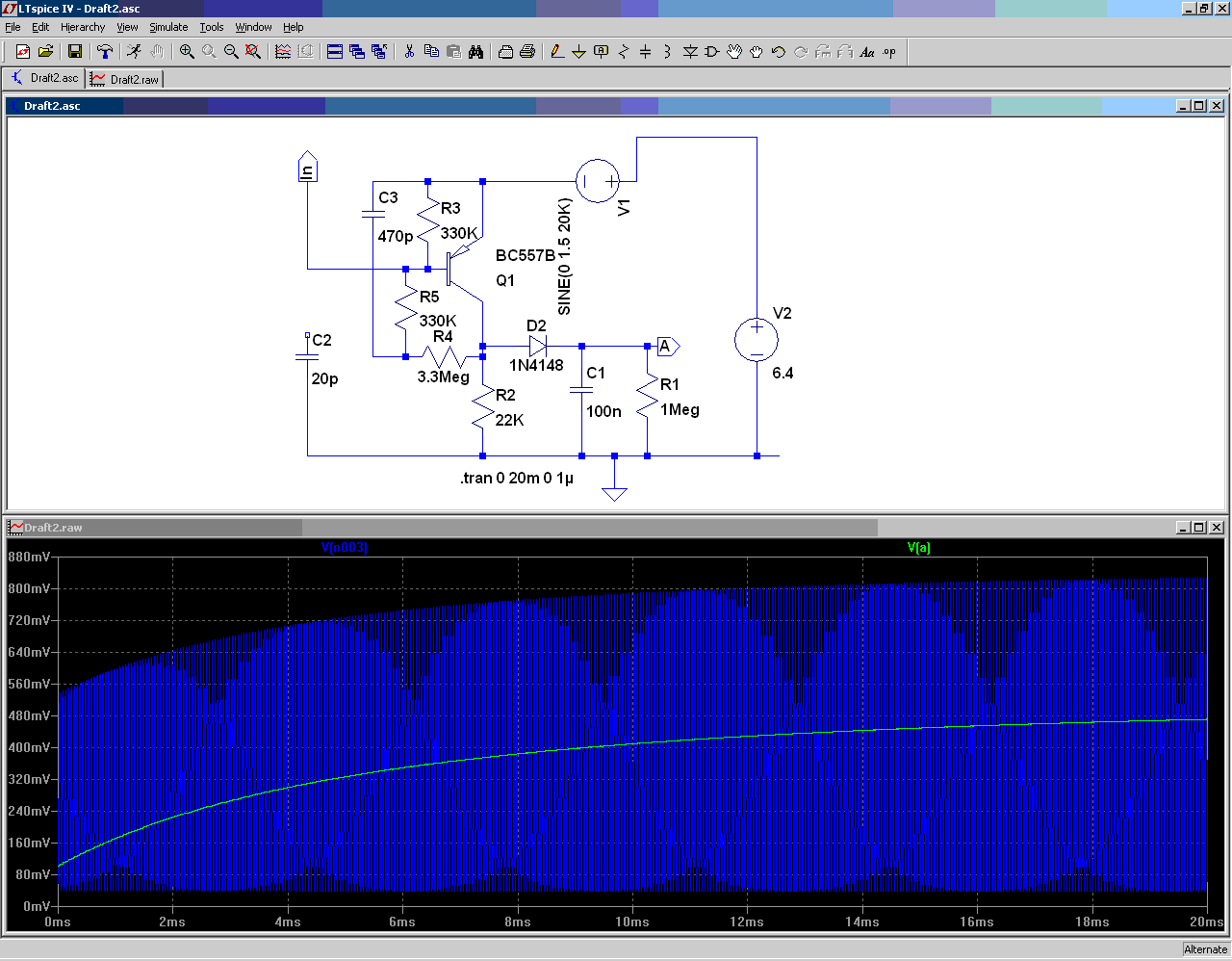
Task: Select the Draw Wire pencil tool
Action: tap(556, 52)
